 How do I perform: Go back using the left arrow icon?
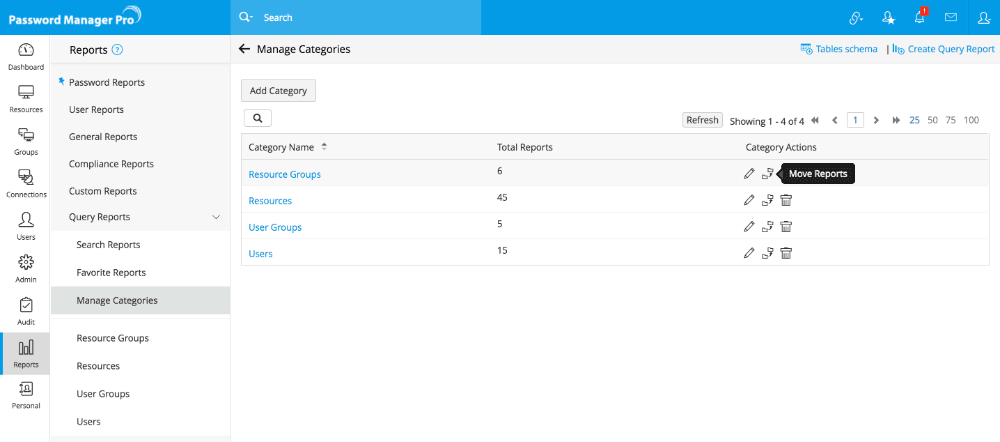[244, 49]
